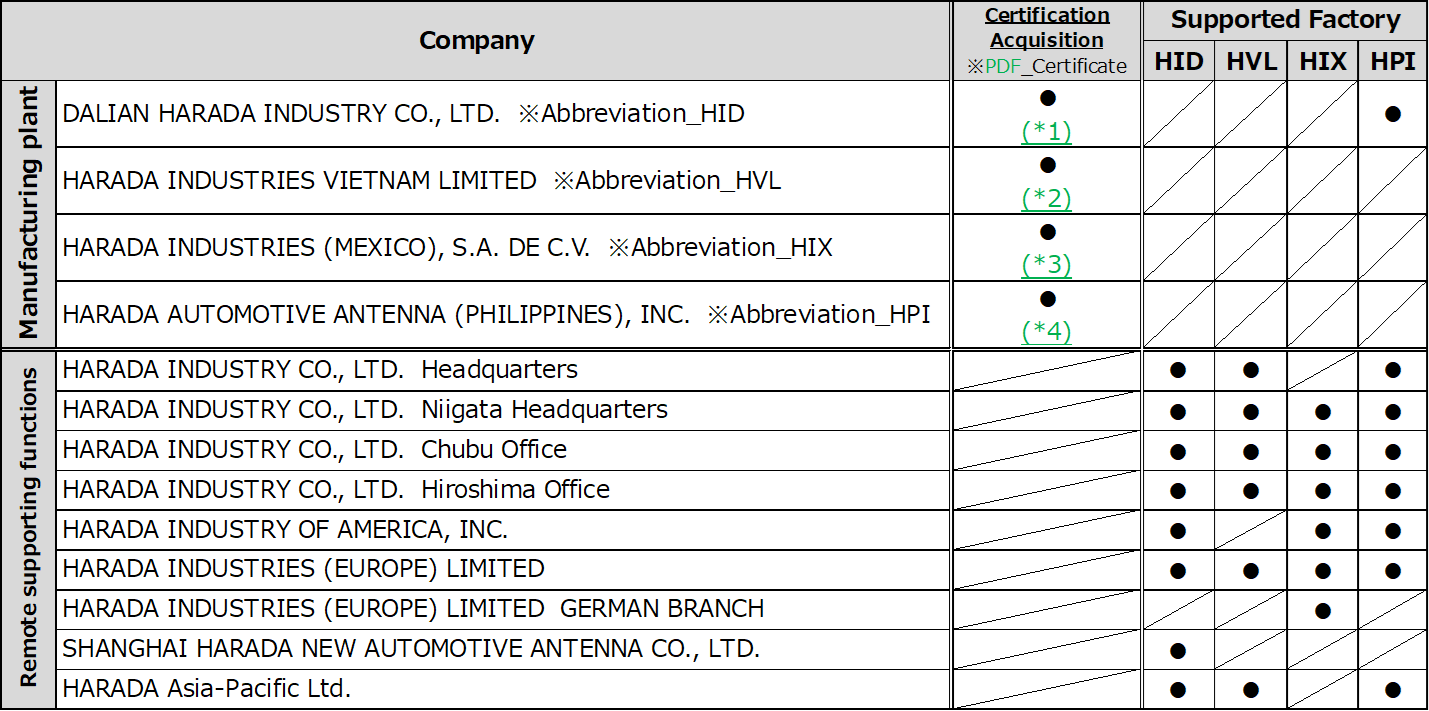1429x711 pixels.
Task: Click HID dot in Harada Industry of America row
Action: tap(1178, 530)
